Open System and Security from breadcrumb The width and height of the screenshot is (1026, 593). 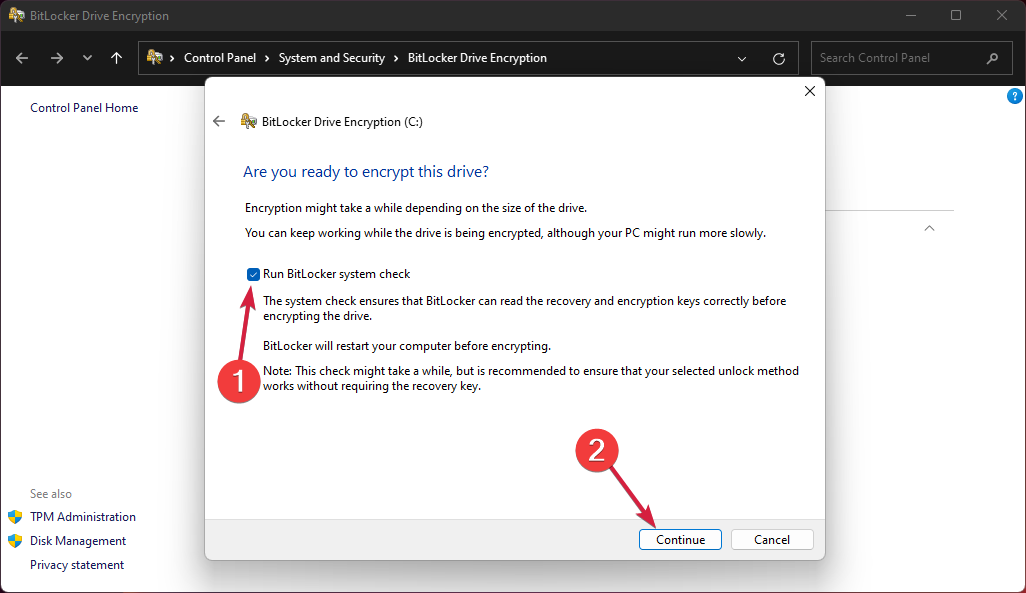331,58
